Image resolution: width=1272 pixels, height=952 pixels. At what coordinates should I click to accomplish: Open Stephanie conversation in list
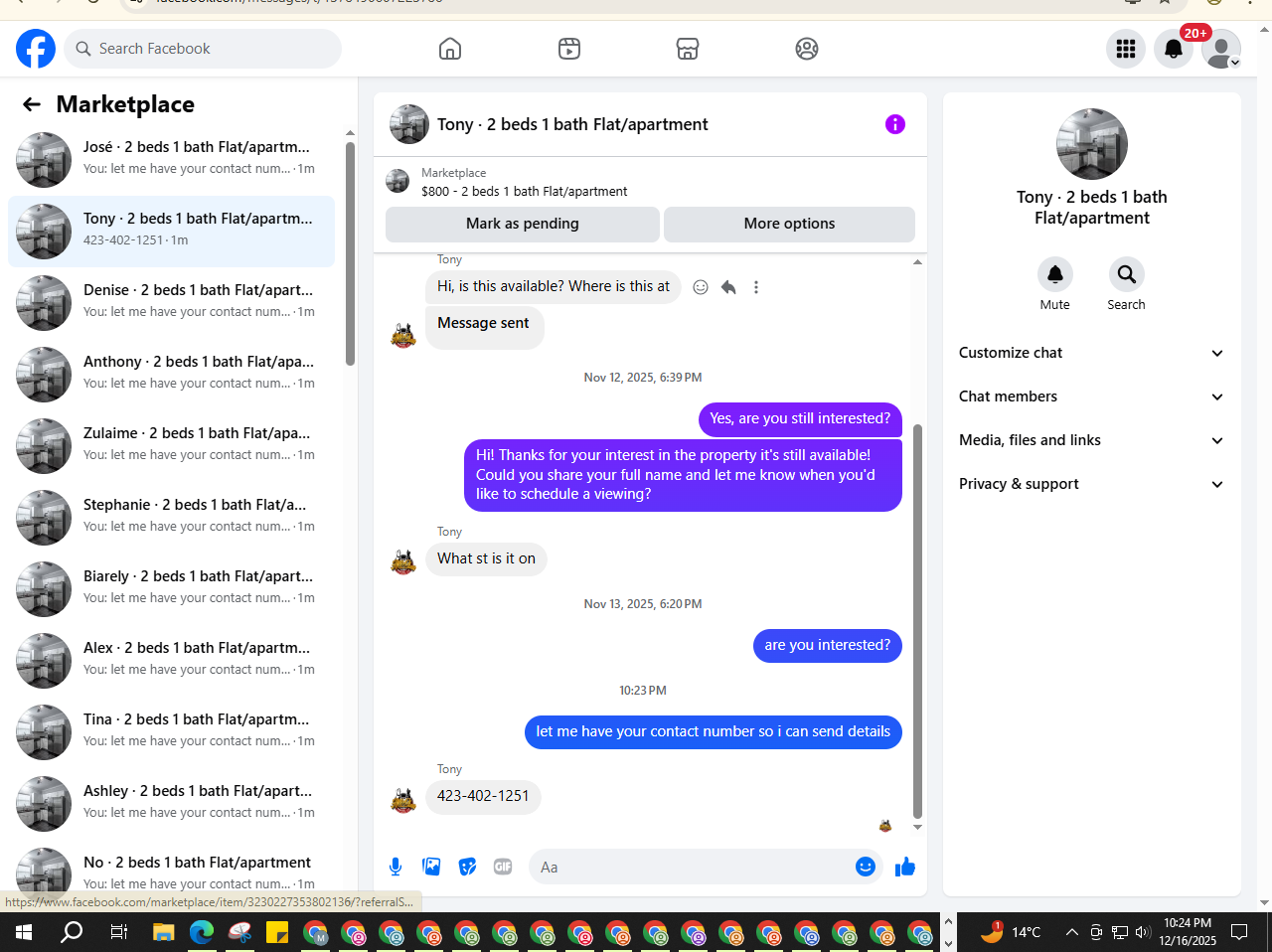172,518
